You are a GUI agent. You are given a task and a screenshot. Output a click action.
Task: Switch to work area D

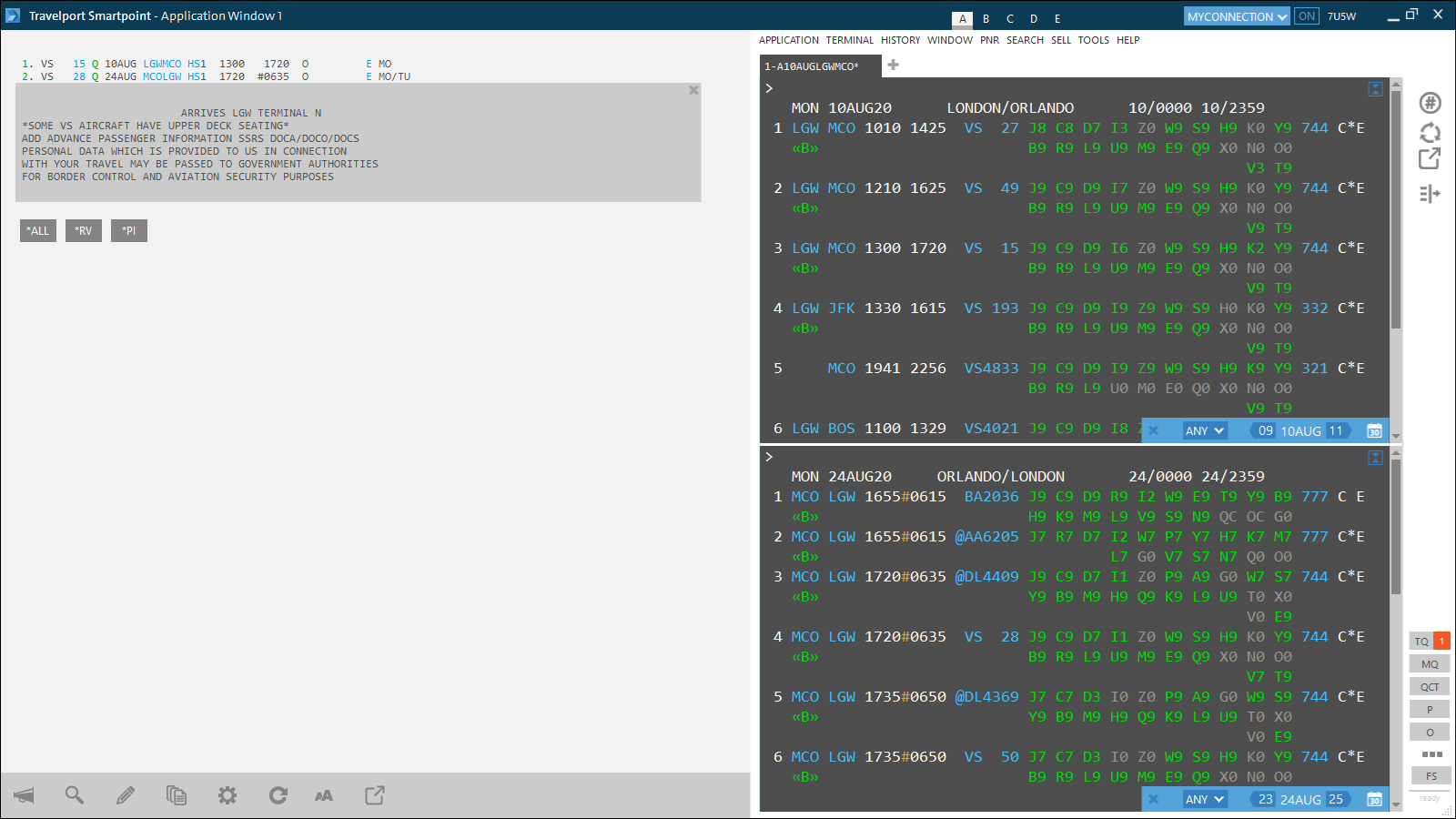[1034, 19]
